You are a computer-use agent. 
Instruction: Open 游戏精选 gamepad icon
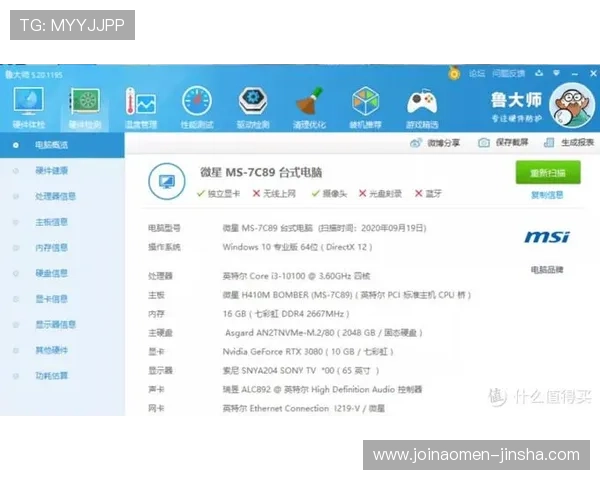(x=422, y=102)
